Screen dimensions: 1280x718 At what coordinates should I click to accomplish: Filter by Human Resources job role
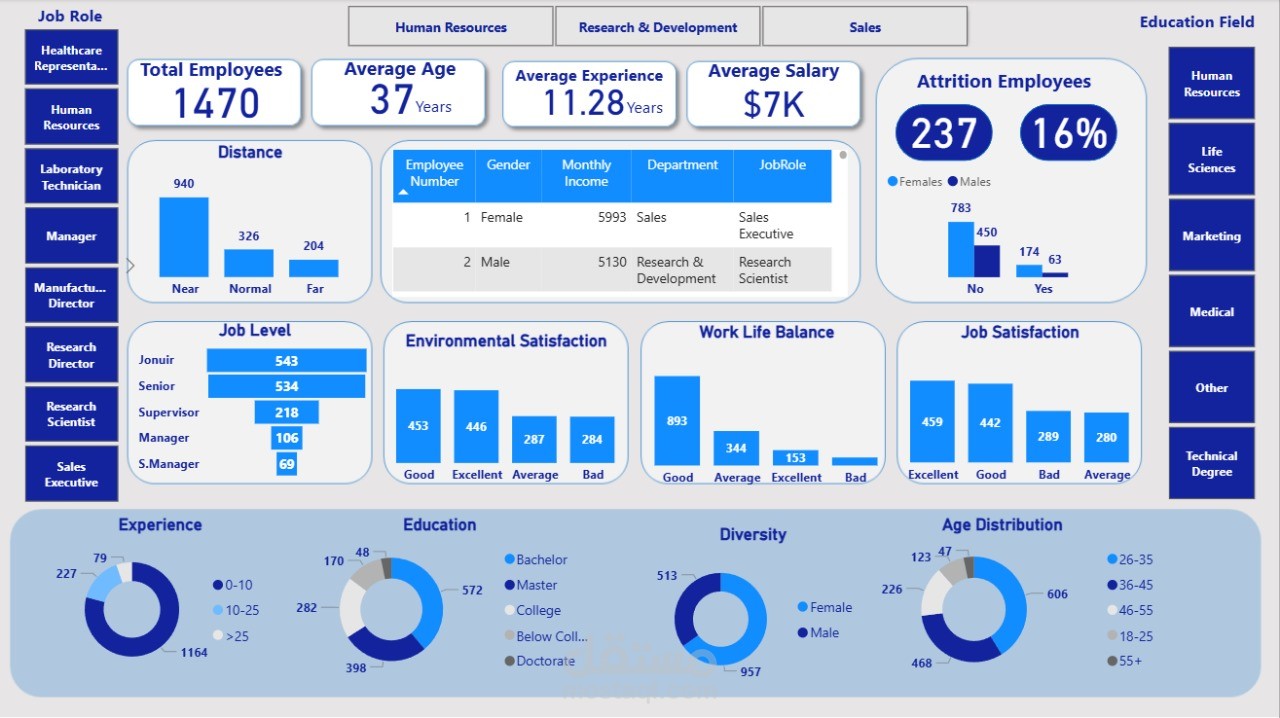coord(71,117)
